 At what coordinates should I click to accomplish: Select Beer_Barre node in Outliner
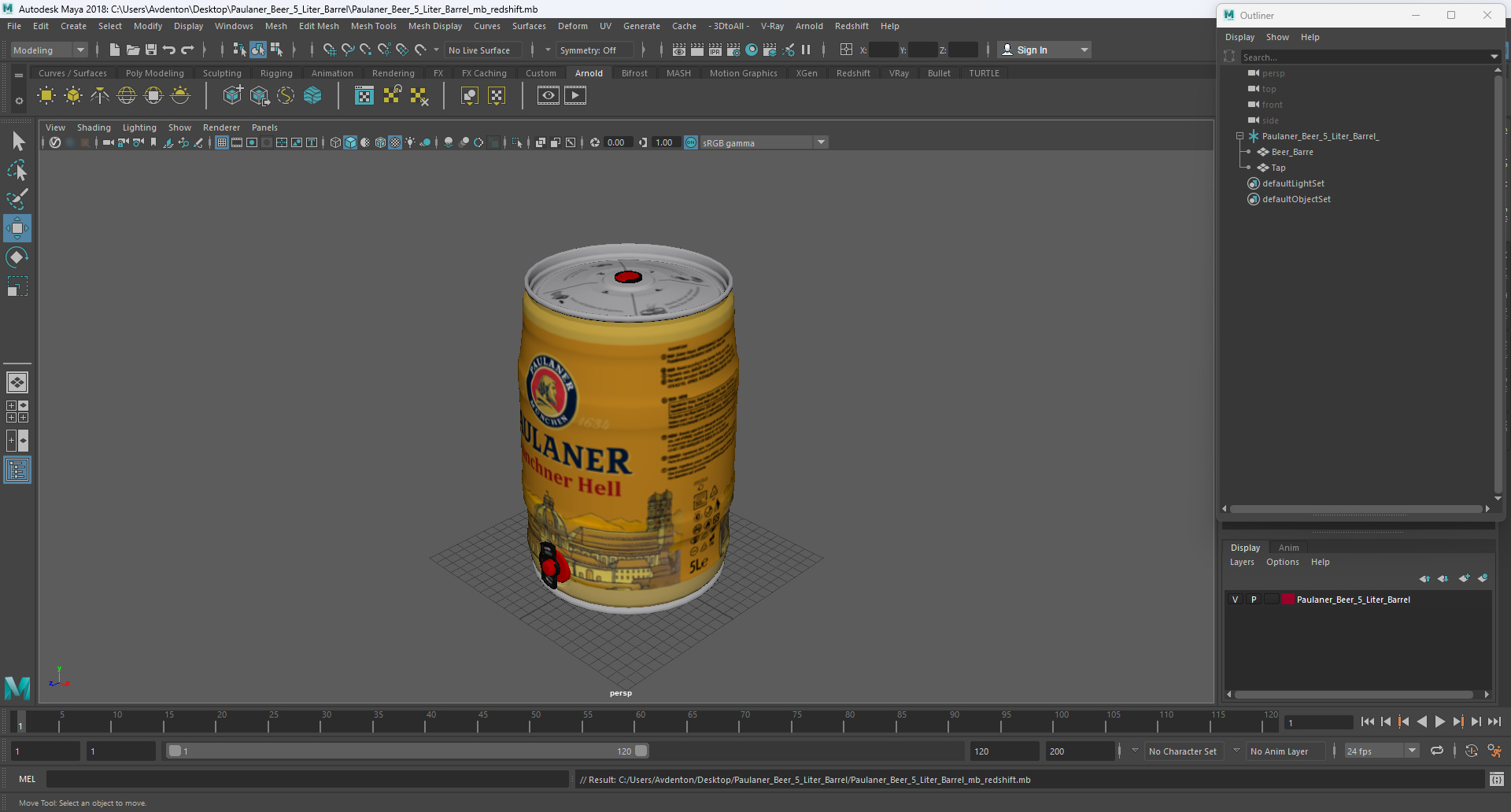coord(1291,152)
